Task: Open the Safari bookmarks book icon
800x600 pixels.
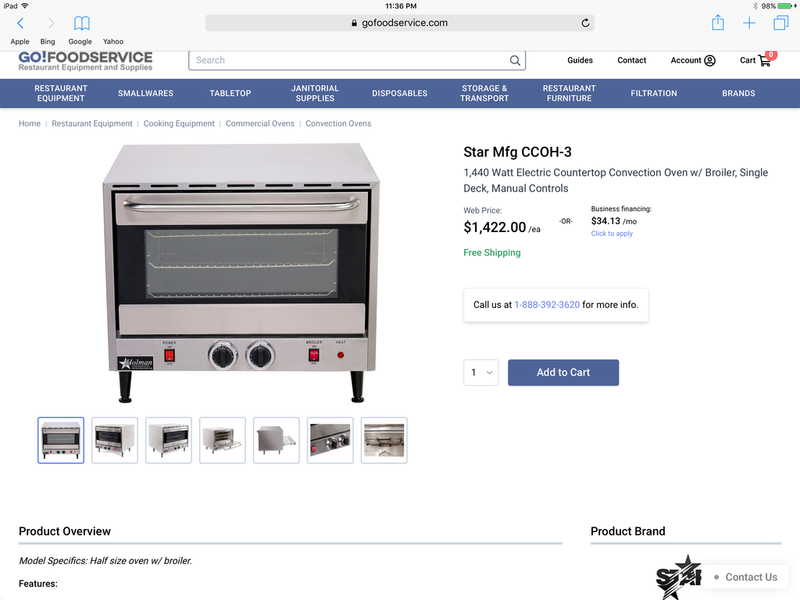Action: point(82,23)
